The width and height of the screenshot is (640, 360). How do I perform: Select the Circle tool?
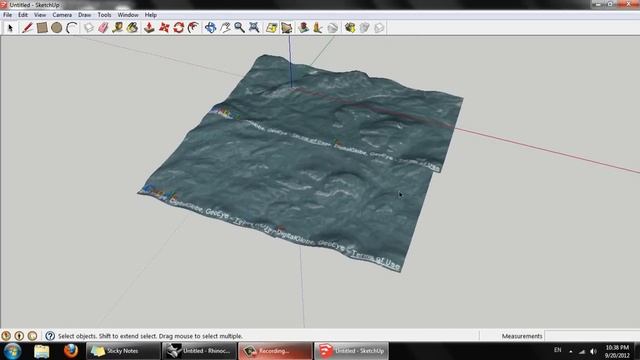click(57, 28)
